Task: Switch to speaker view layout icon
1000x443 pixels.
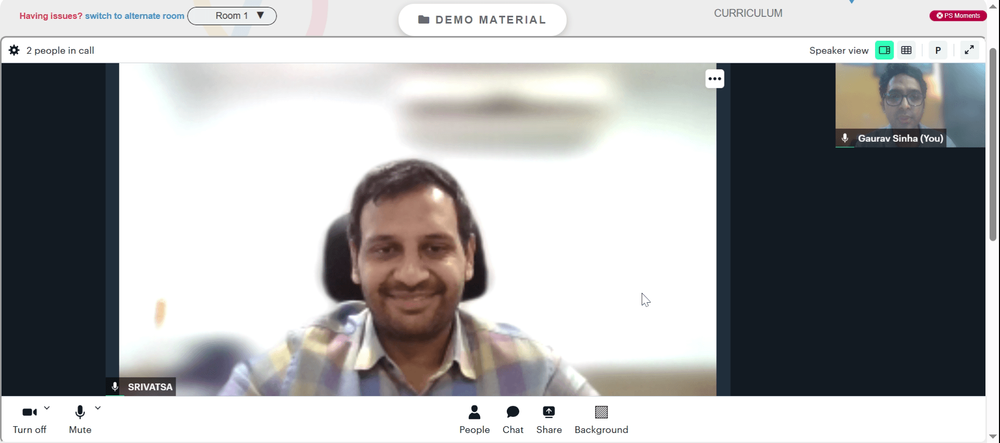Action: pyautogui.click(x=884, y=50)
